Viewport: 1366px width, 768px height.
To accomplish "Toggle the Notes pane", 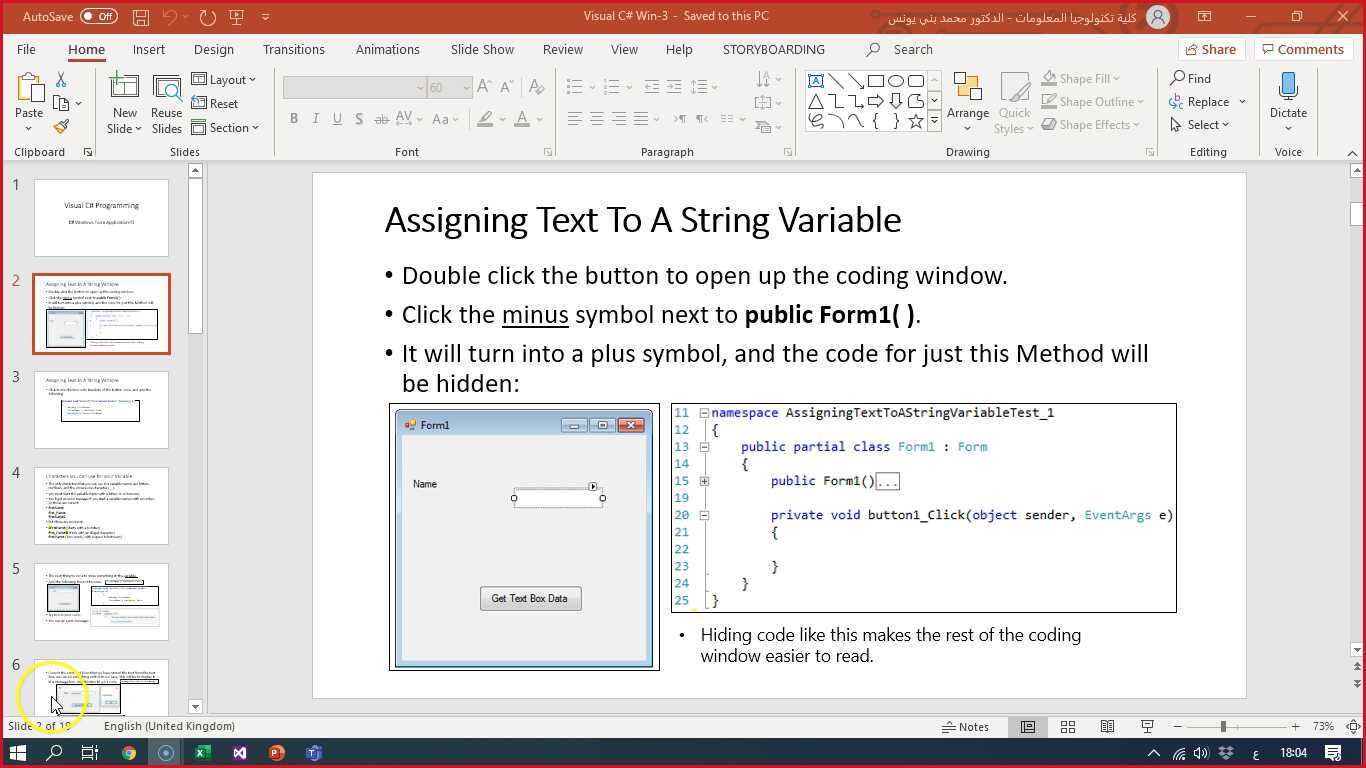I will (x=966, y=727).
